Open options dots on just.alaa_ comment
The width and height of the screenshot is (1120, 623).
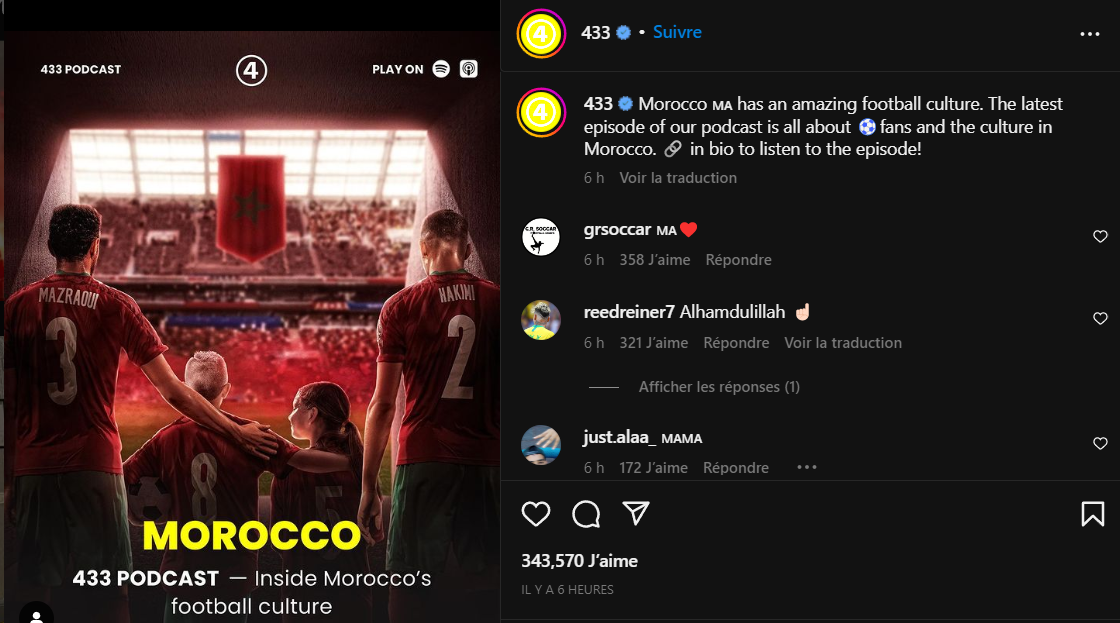(x=806, y=467)
